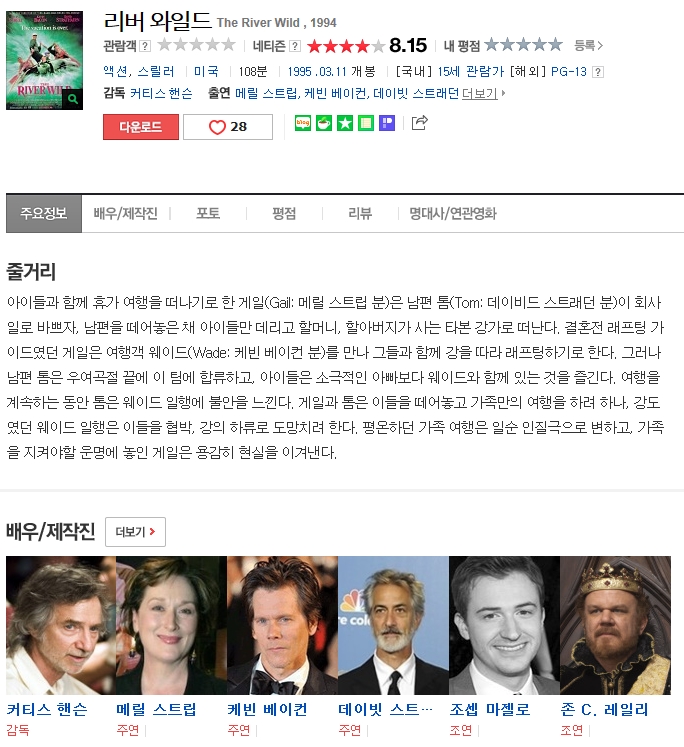Image resolution: width=684 pixels, height=747 pixels.
Task: Click the red 다운로드 button
Action: click(141, 127)
